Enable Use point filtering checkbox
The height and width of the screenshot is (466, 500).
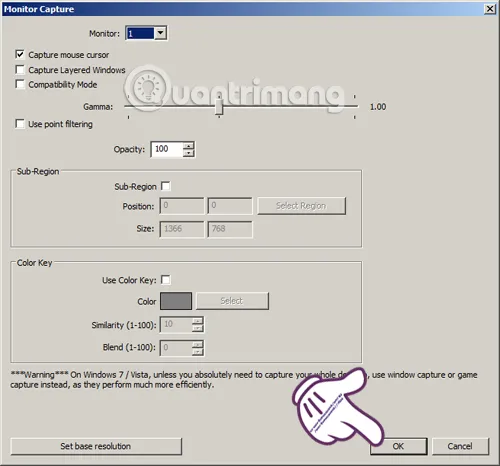[x=20, y=124]
